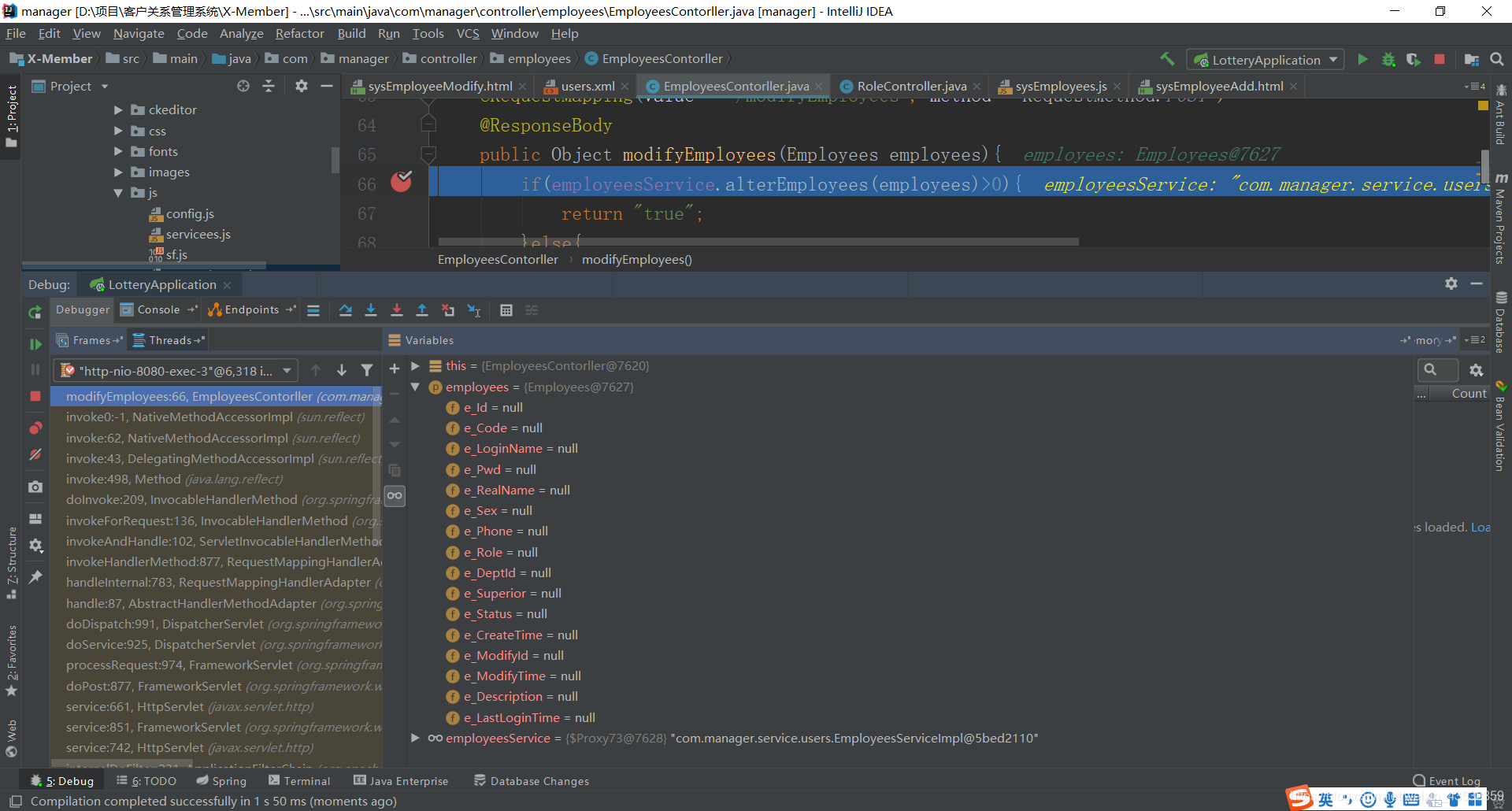Click modifyEmployees() breadcrumb
This screenshot has width=1512, height=811.
click(x=636, y=260)
